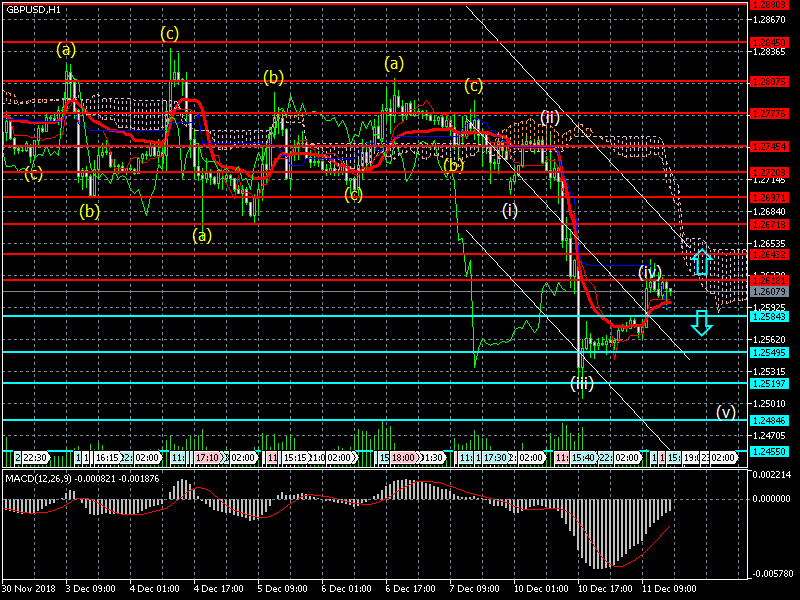Image resolution: width=800 pixels, height=600 pixels.
Task: Click the 5 Dec 09:00 time label
Action: tap(283, 589)
